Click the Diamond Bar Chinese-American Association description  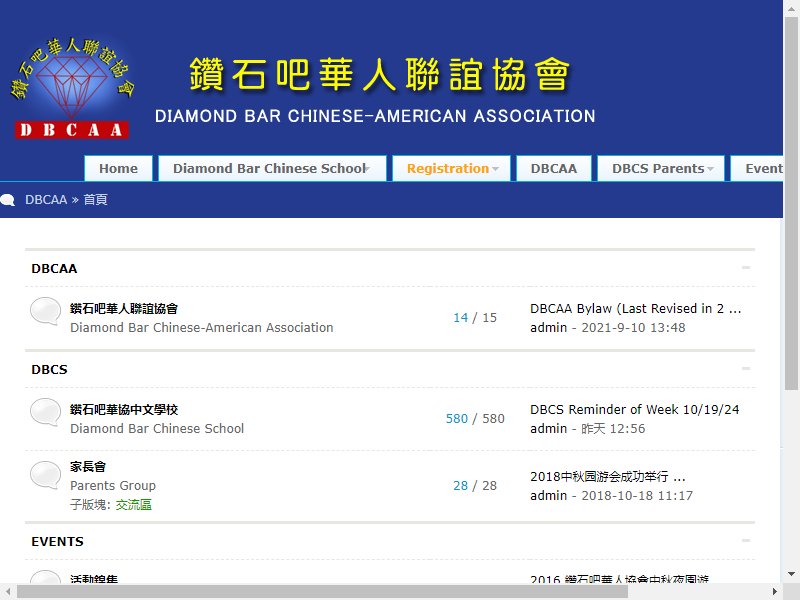tap(202, 328)
